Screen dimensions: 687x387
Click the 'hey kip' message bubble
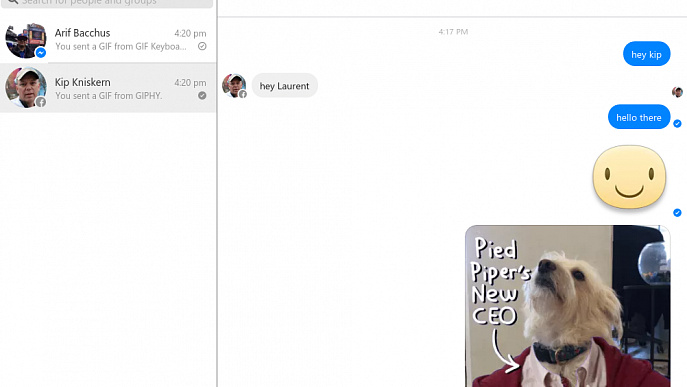(647, 54)
